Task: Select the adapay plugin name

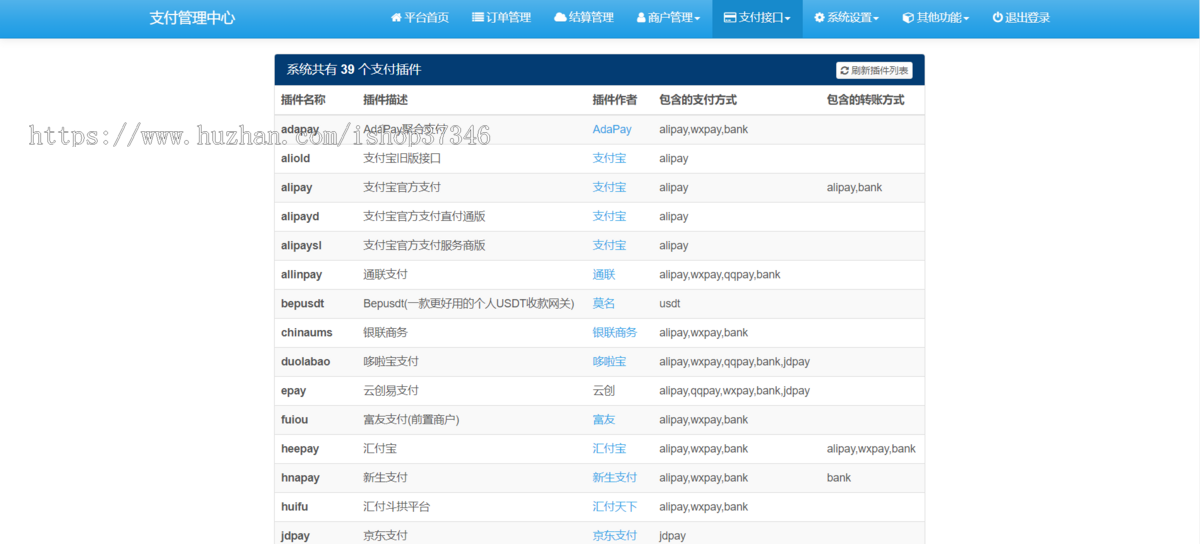Action: pyautogui.click(x=300, y=129)
